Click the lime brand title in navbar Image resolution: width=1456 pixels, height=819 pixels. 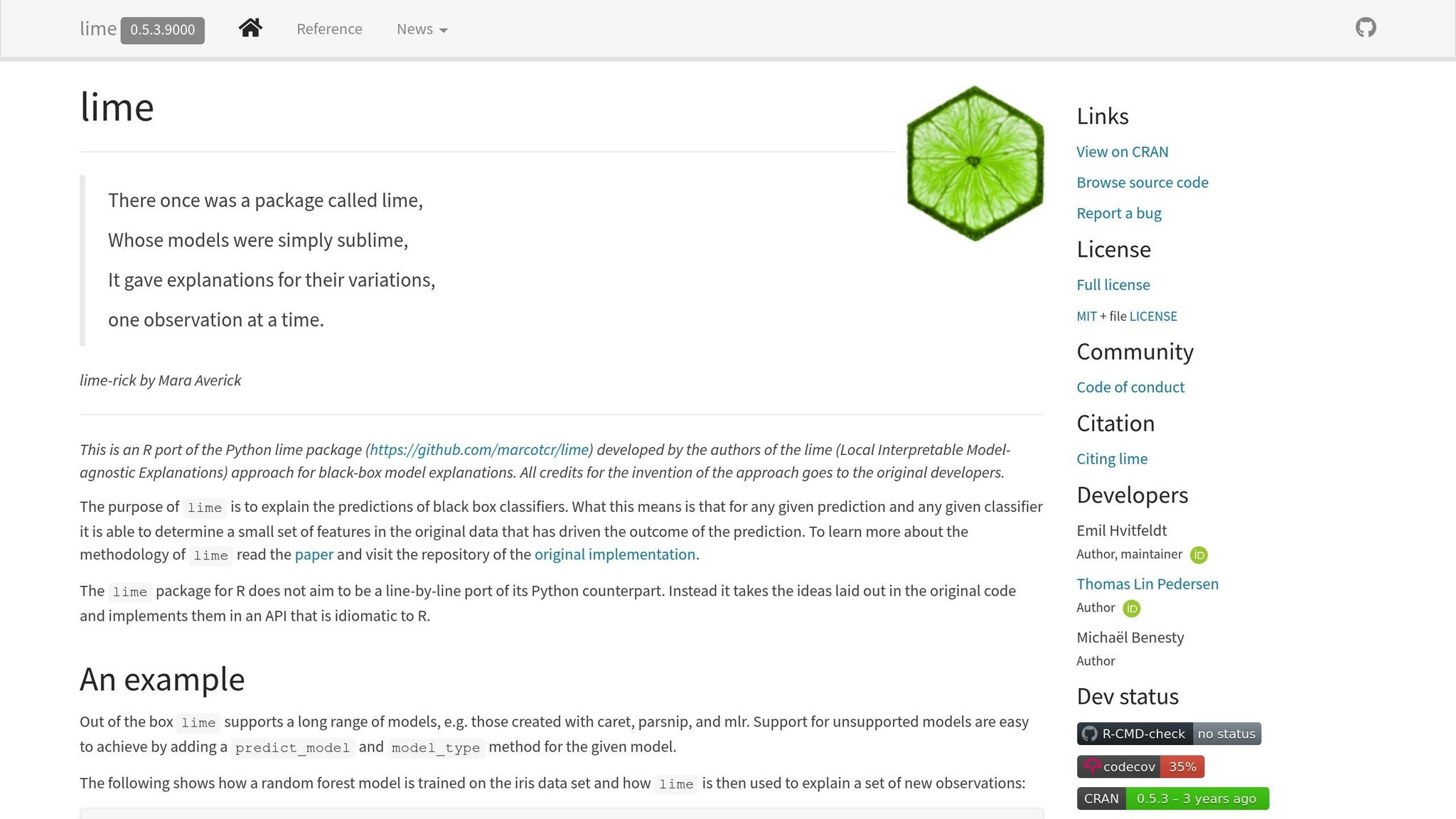tap(98, 29)
